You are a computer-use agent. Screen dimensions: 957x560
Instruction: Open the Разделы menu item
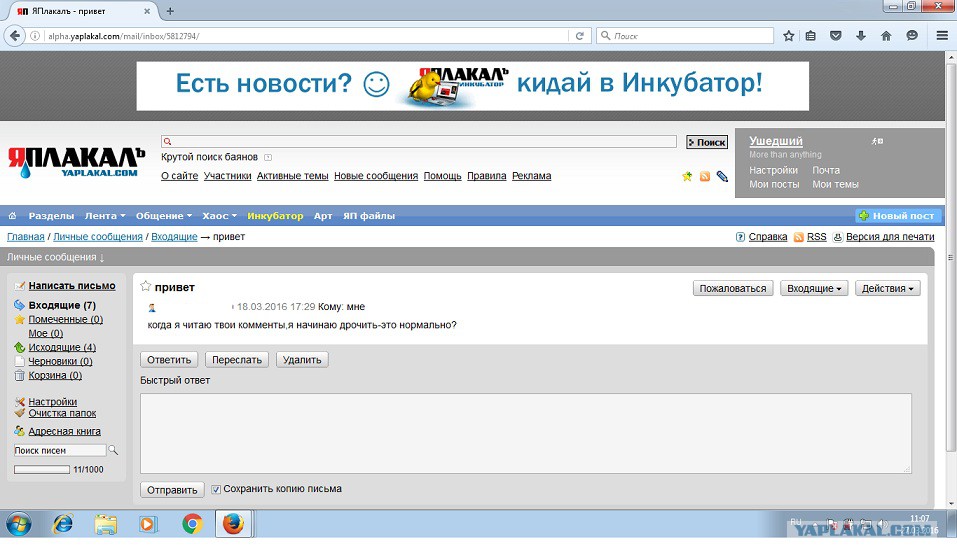pyautogui.click(x=51, y=216)
